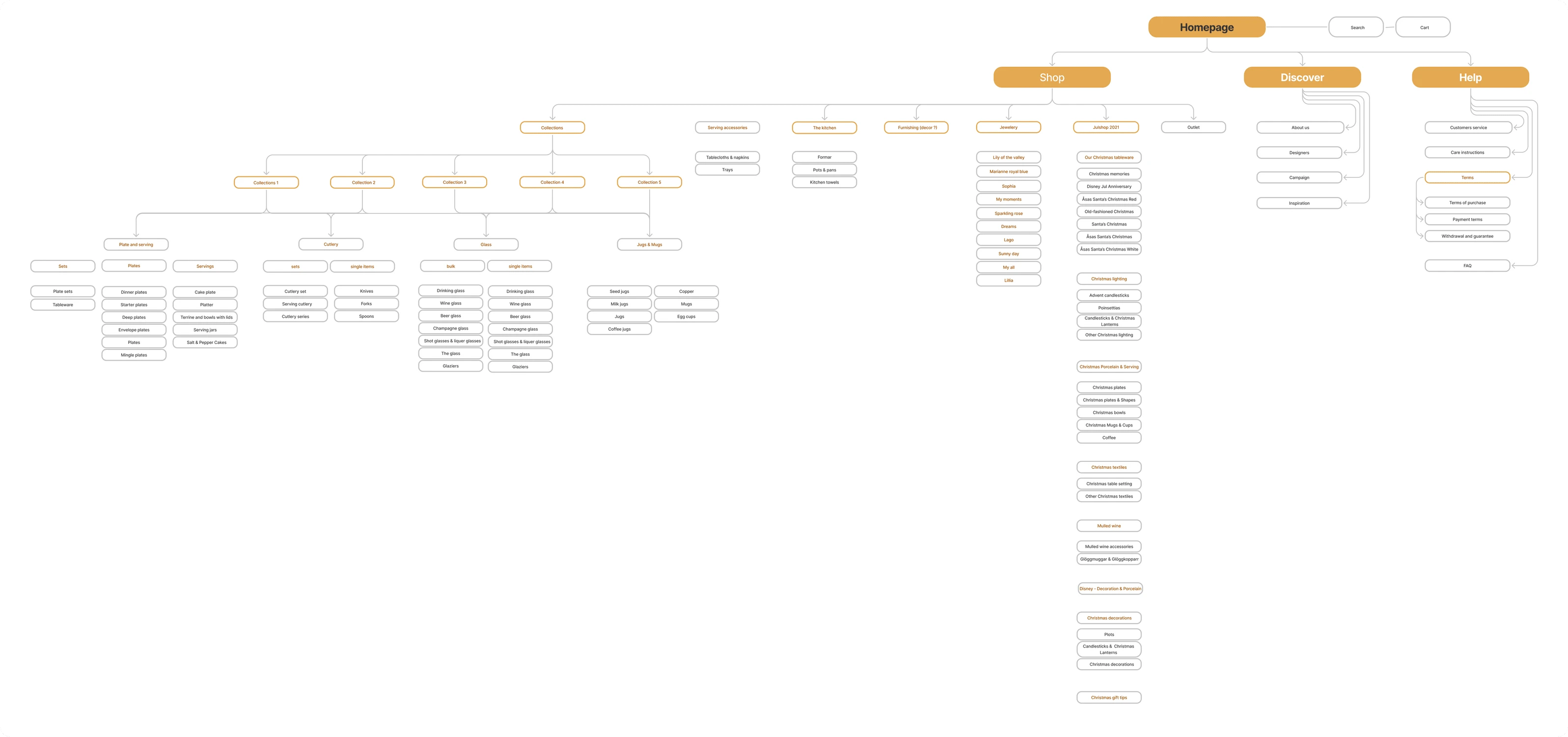Image resolution: width=1568 pixels, height=737 pixels.
Task: Toggle visibility of JulShop 2021 node
Action: click(x=1109, y=127)
